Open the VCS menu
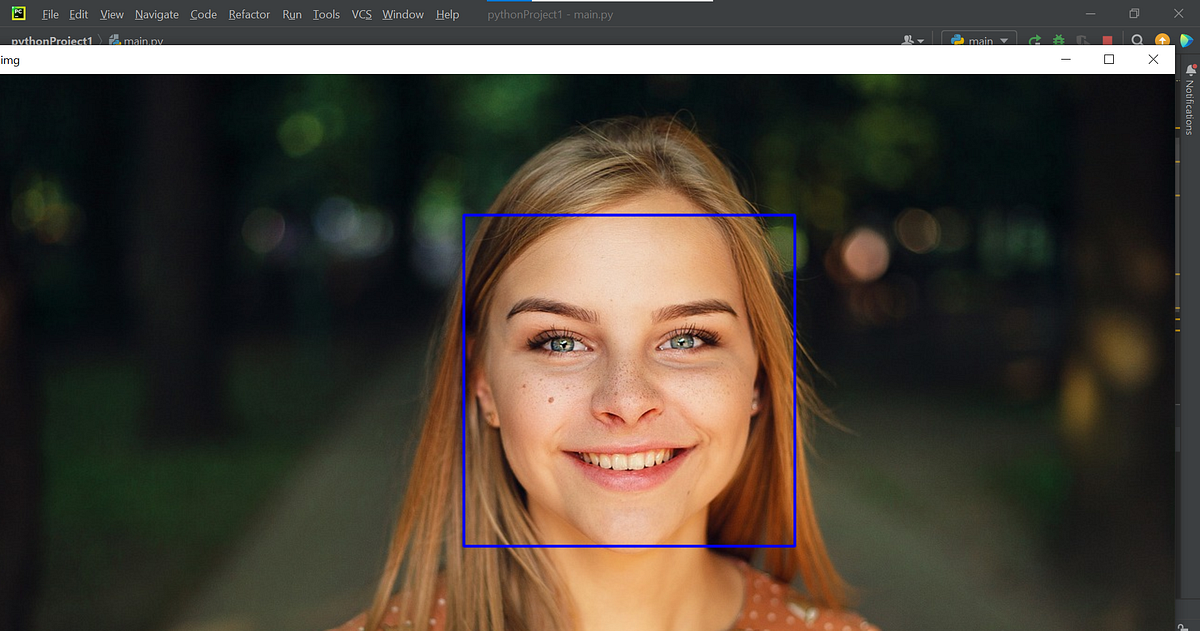The image size is (1200, 631). coord(361,14)
